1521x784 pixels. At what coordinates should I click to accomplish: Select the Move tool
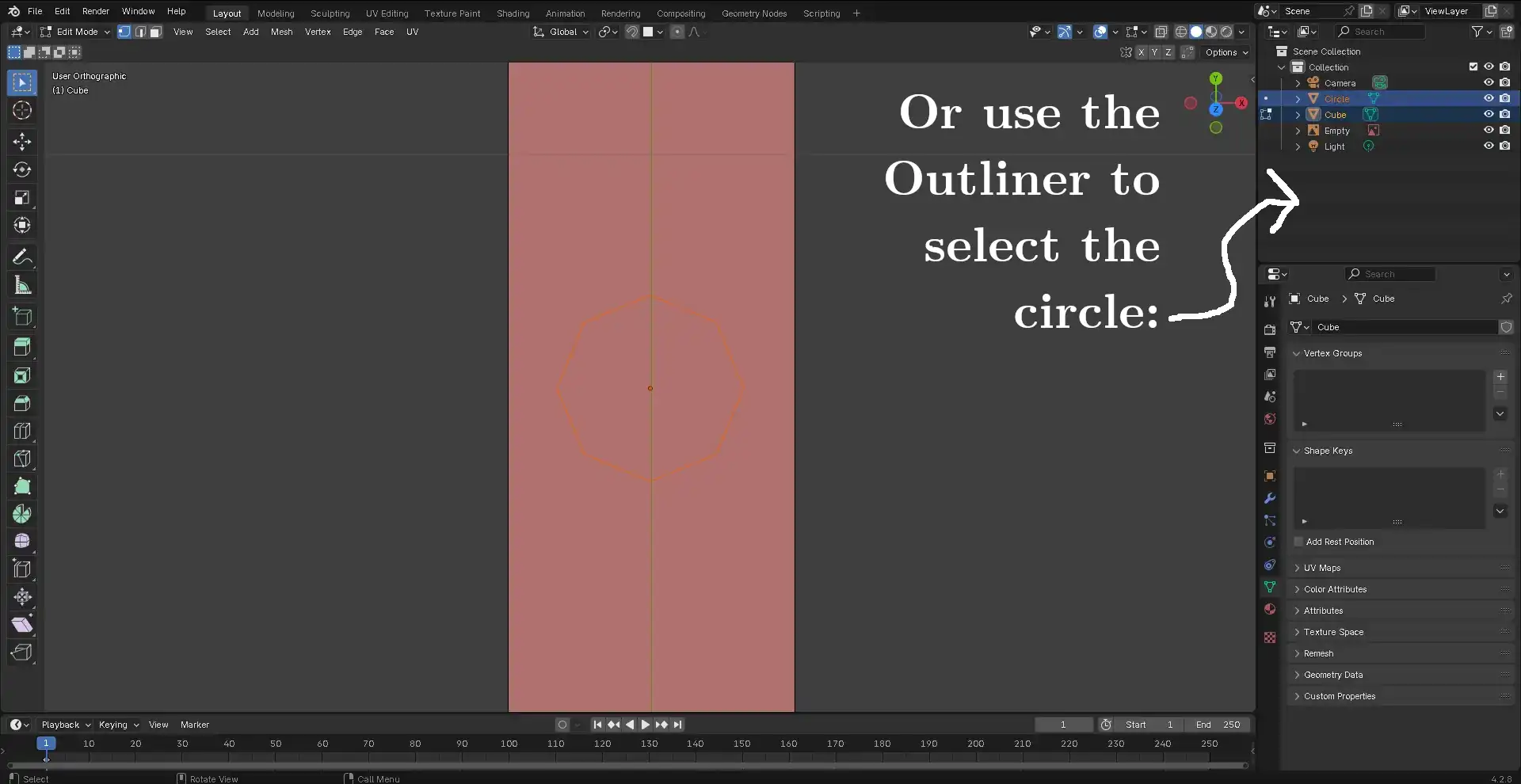coord(22,142)
